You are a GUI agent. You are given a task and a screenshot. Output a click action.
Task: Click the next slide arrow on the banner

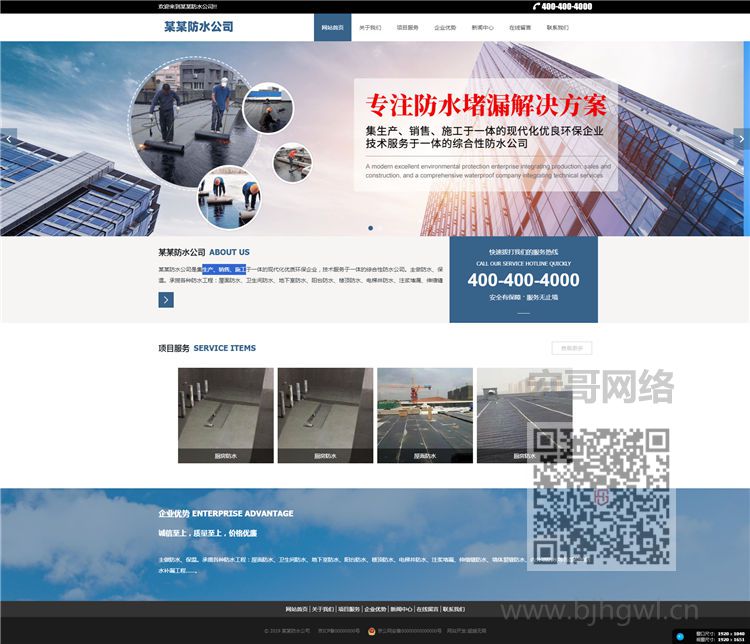(741, 139)
